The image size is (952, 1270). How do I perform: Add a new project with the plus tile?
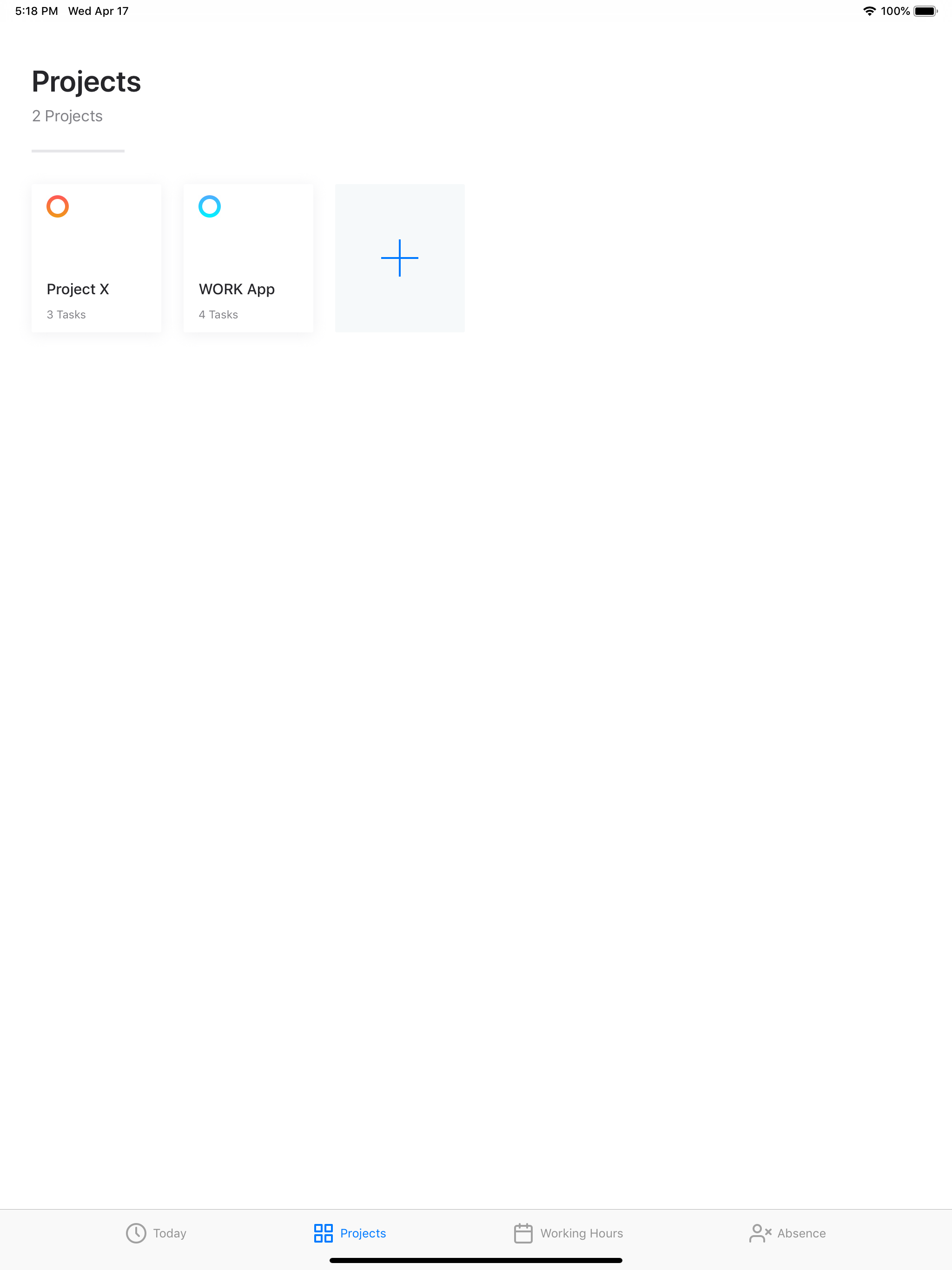pos(400,258)
